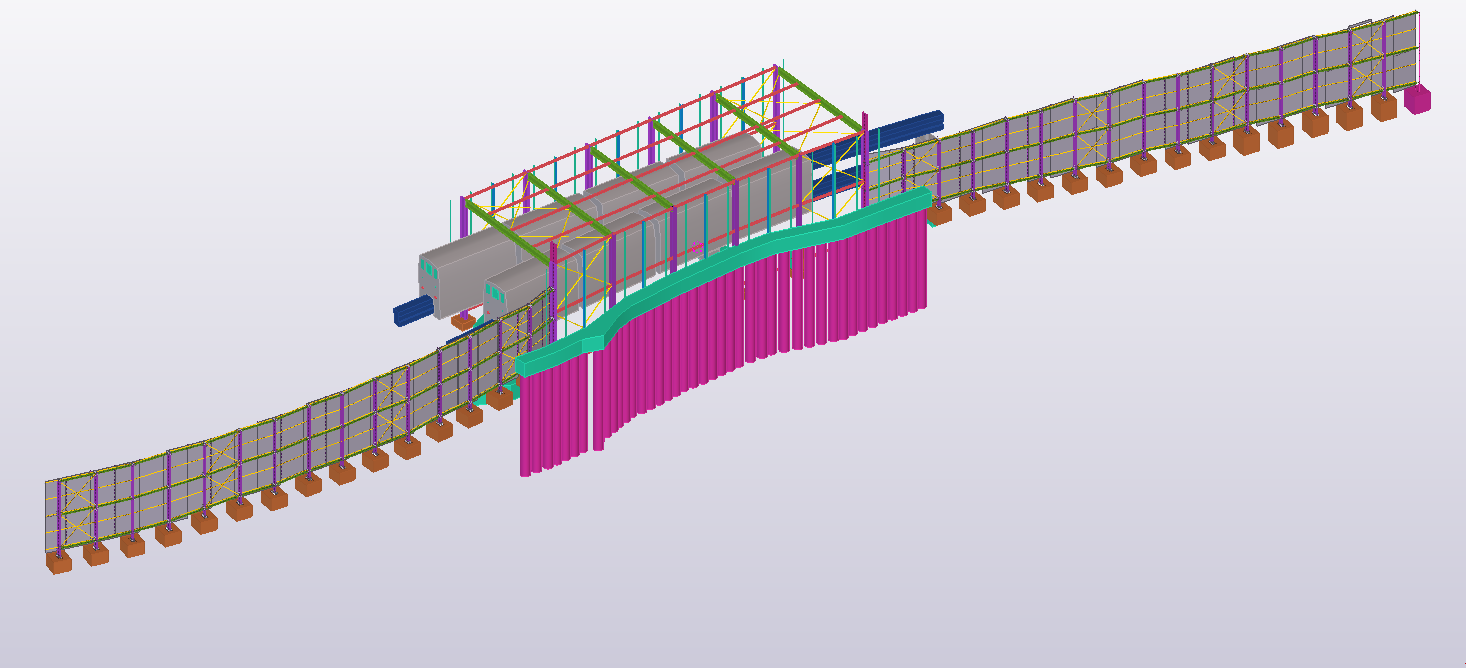Click the magenta block at far right end
This screenshot has height=668, width=1466.
[1417, 99]
